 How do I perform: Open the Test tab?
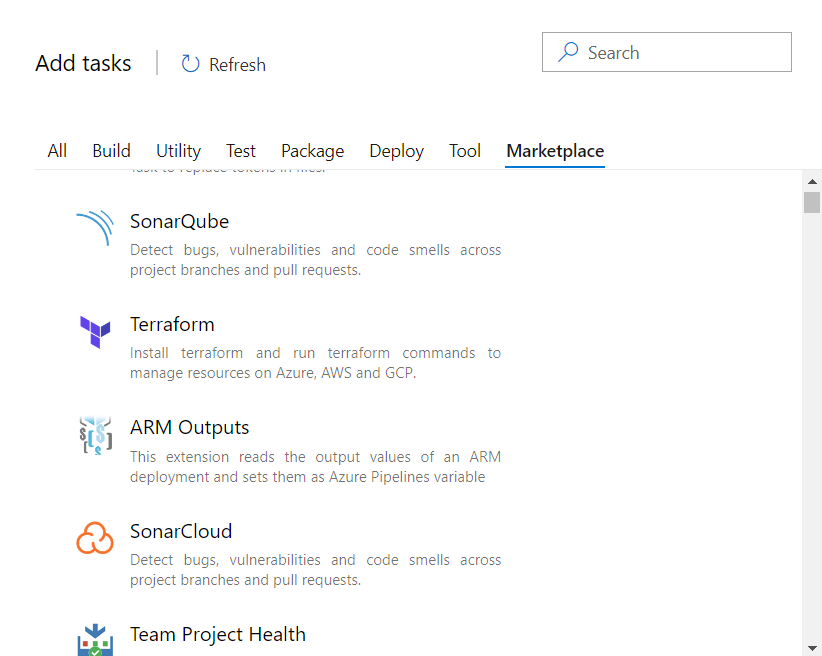pyautogui.click(x=241, y=151)
